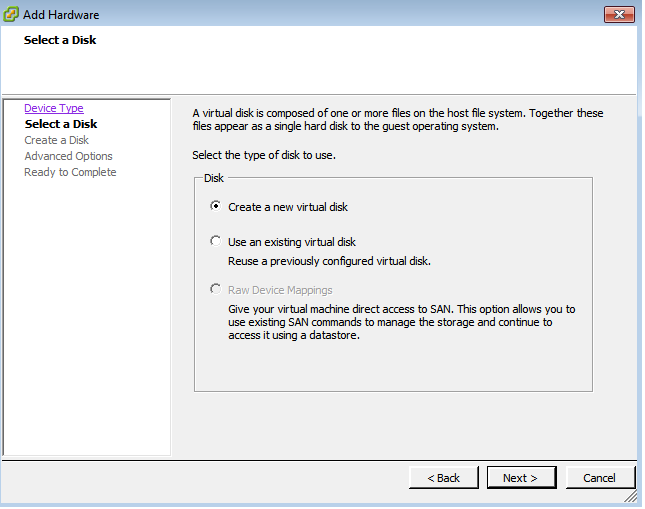Select the Raw Device Mappings radio button
645x509 pixels.
click(215, 289)
